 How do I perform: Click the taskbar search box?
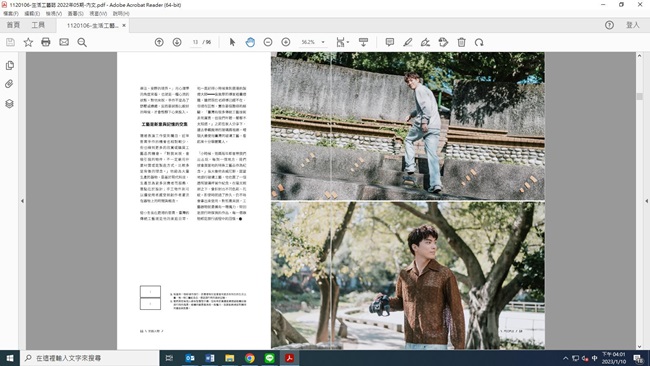[90, 358]
